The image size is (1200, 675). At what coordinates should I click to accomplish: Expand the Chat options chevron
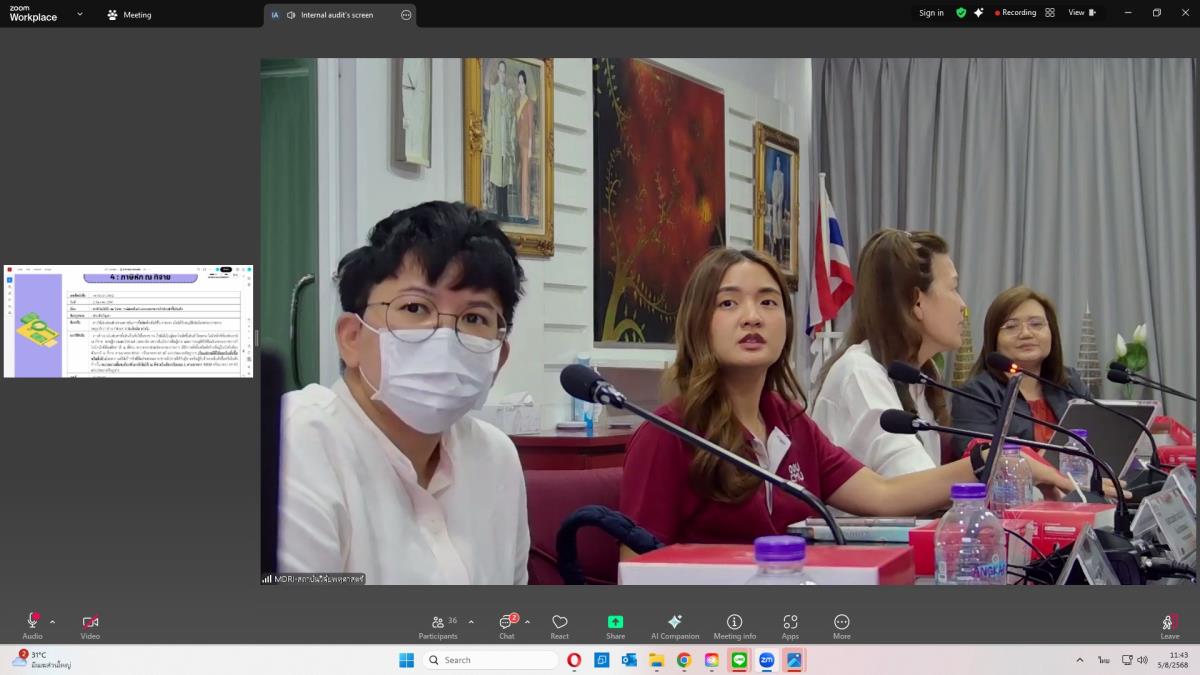[x=527, y=621]
